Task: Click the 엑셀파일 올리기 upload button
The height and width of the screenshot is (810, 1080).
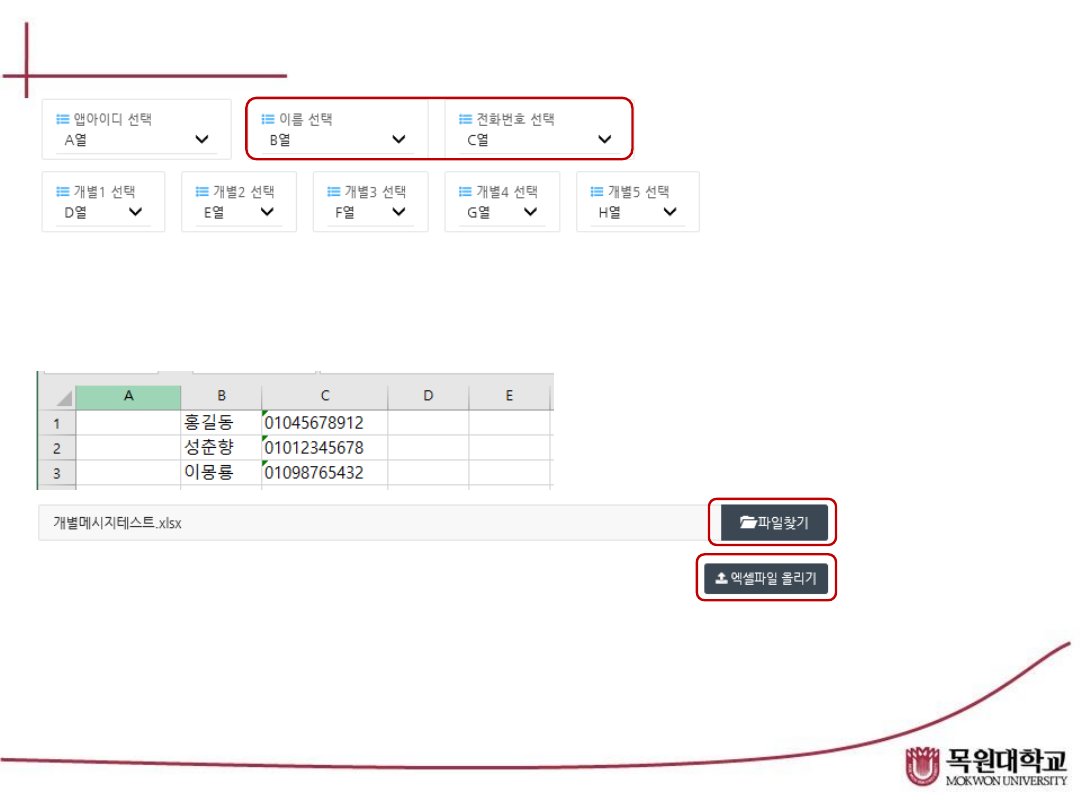Action: pos(766,578)
